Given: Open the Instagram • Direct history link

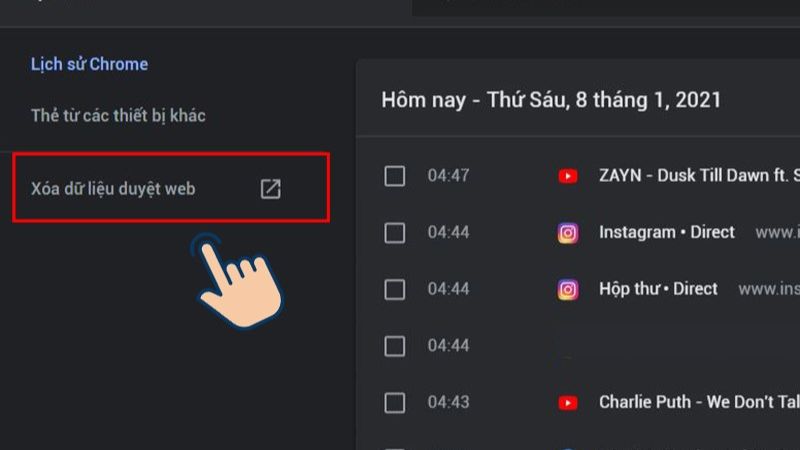Looking at the screenshot, I should pos(666,232).
